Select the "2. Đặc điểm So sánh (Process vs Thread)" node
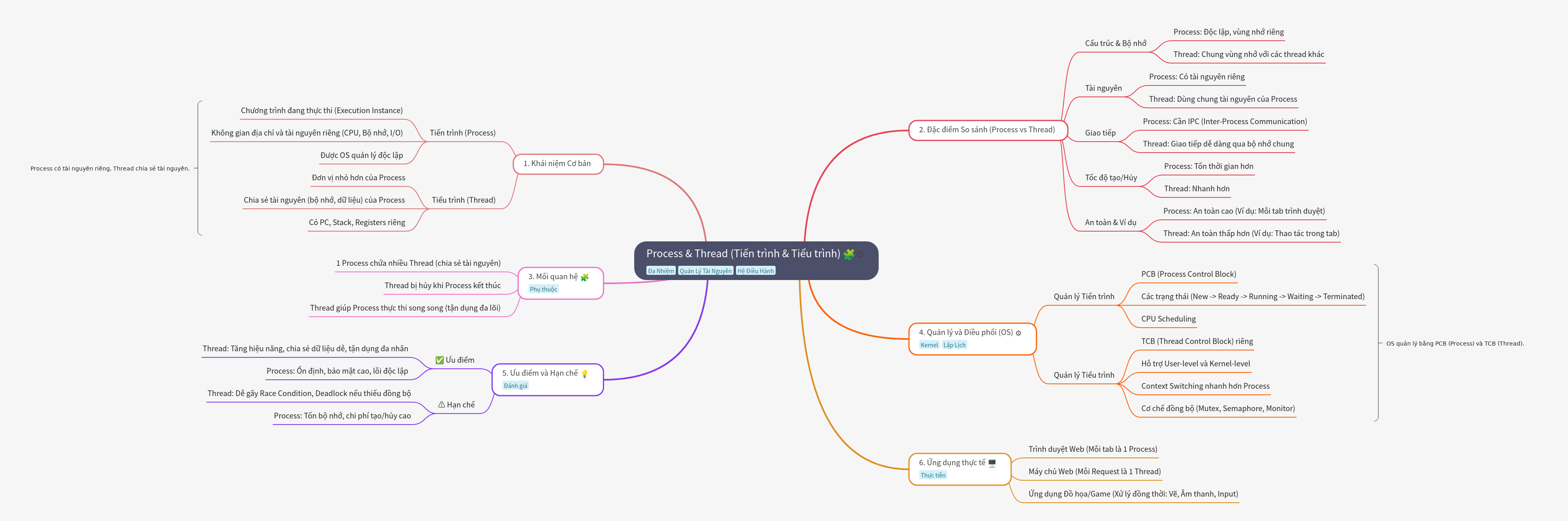 (x=987, y=130)
